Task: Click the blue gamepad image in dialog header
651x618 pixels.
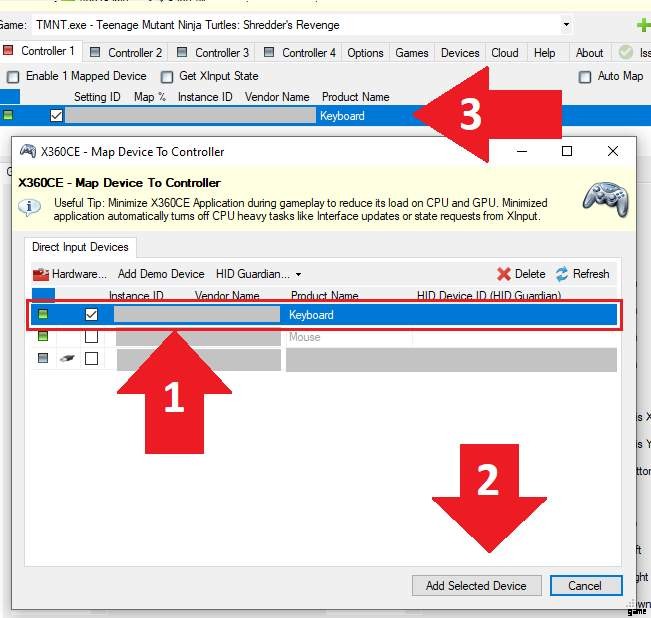Action: pyautogui.click(x=605, y=200)
